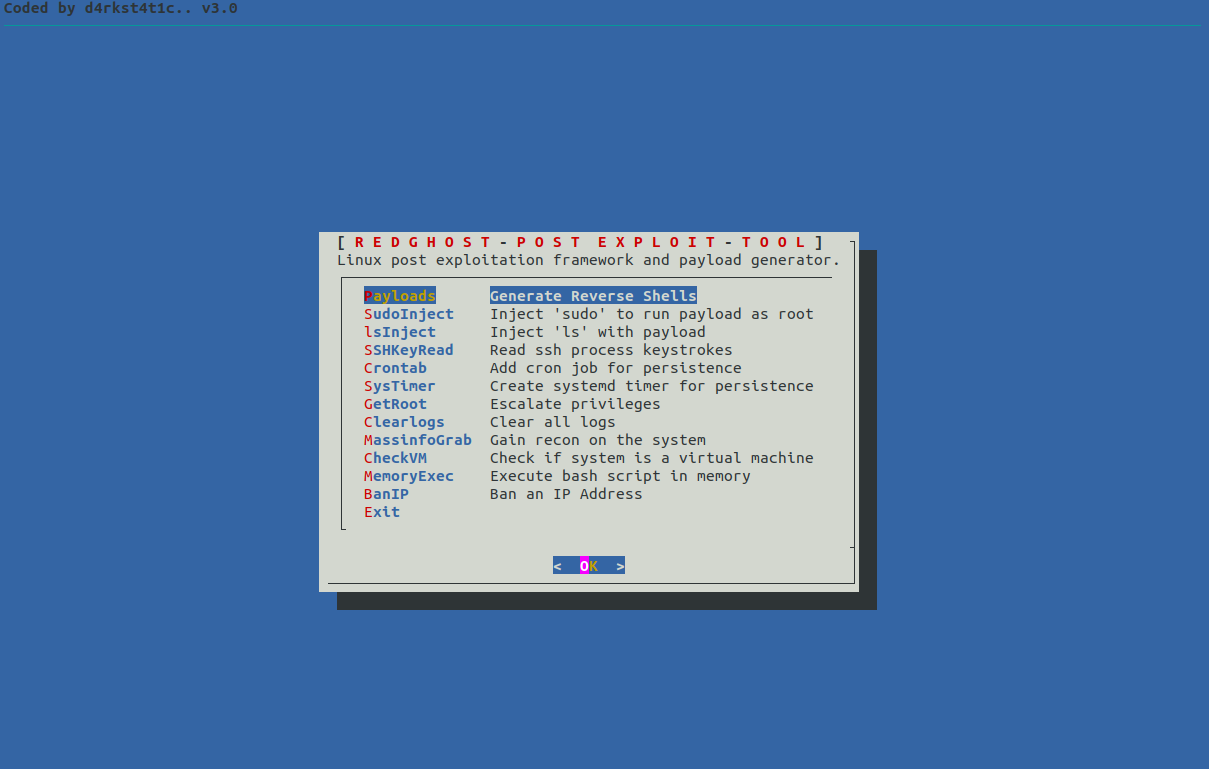Click the 'Escalate privileges' description

pyautogui.click(x=575, y=404)
